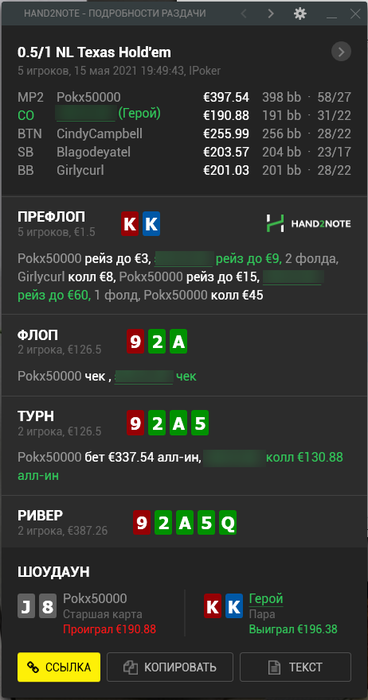Expand hand details with the round chevron button

(x=341, y=52)
